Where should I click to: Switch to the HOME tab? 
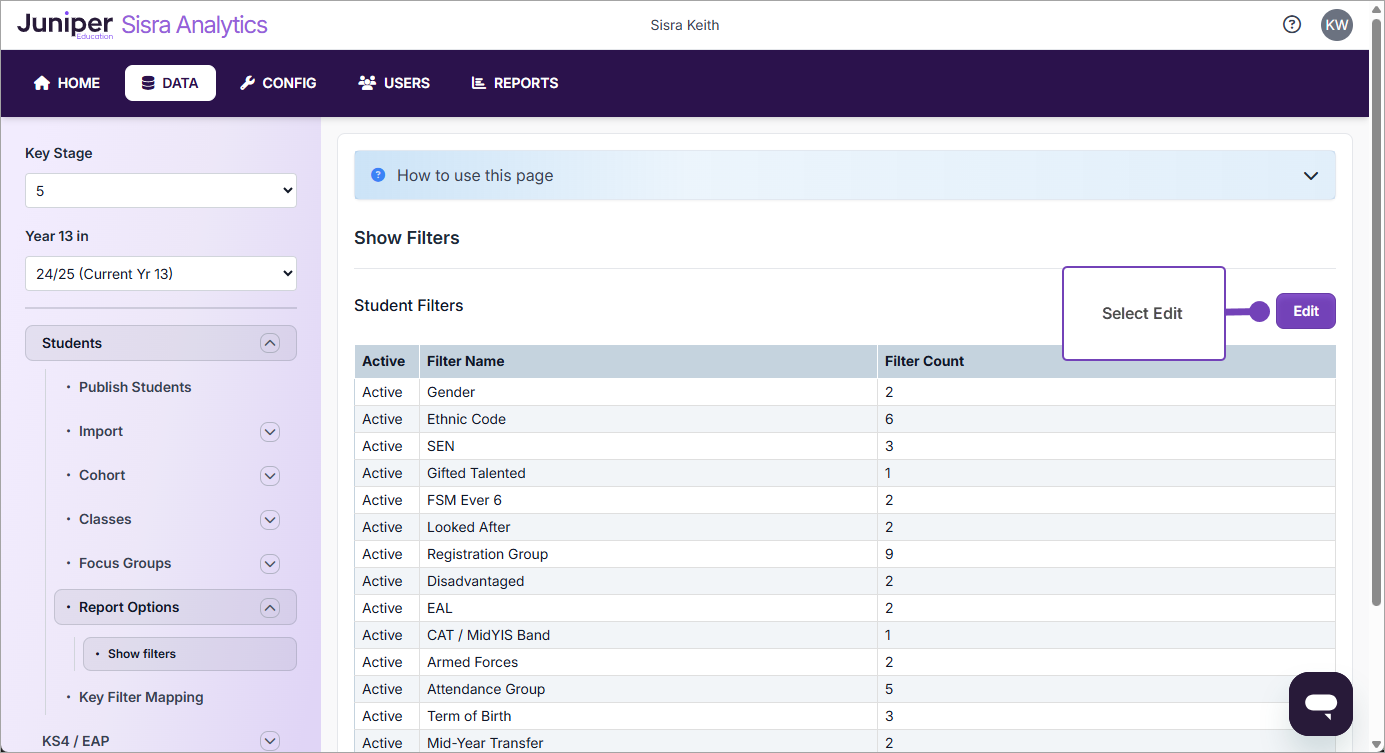(65, 83)
